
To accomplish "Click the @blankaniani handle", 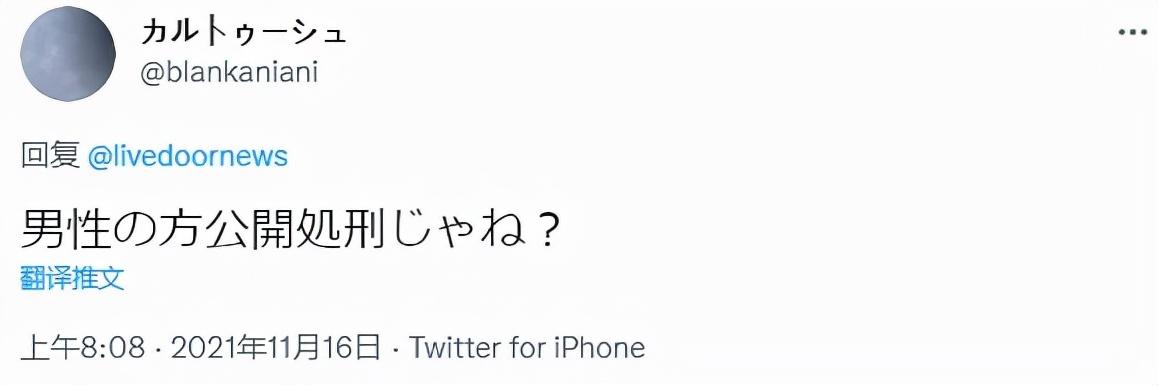I will click(x=229, y=73).
